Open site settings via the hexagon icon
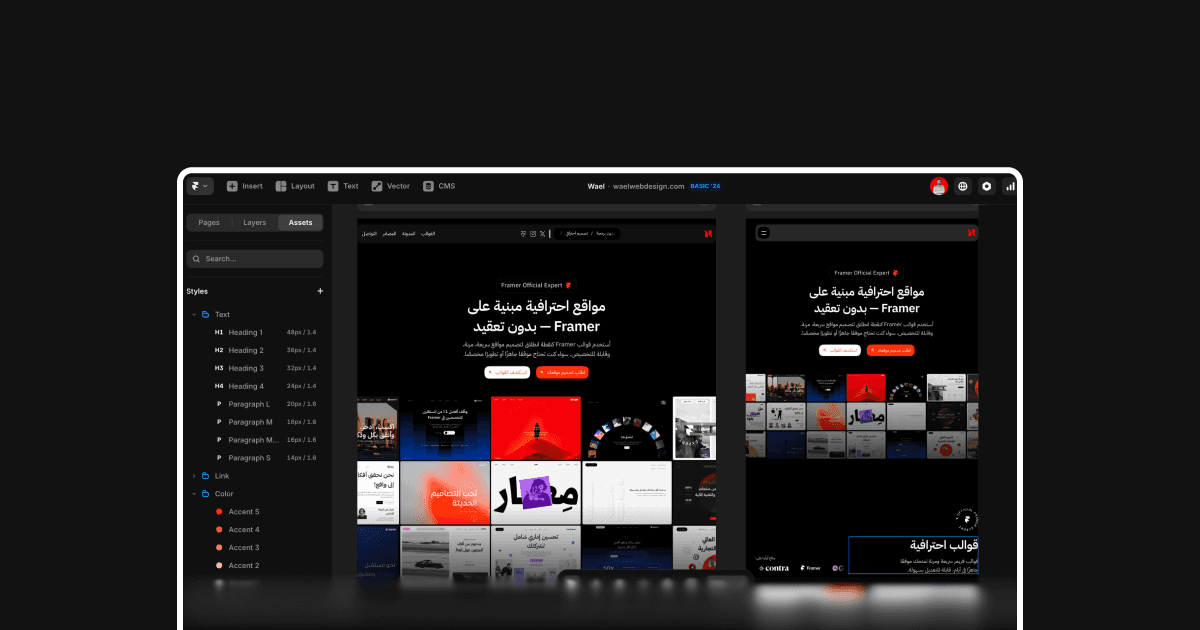This screenshot has width=1200, height=630. [x=987, y=186]
